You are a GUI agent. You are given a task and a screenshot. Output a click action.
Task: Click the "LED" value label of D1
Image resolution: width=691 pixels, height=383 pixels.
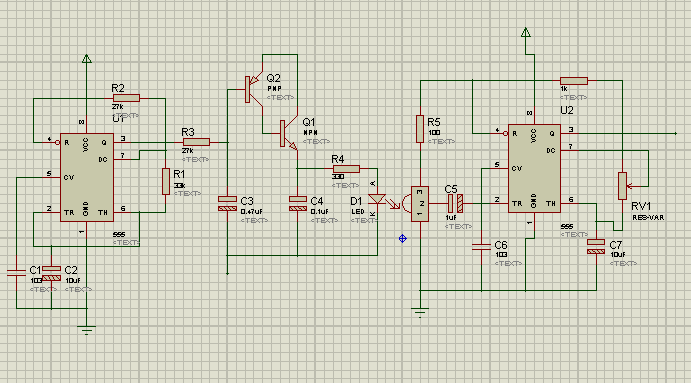click(x=357, y=212)
